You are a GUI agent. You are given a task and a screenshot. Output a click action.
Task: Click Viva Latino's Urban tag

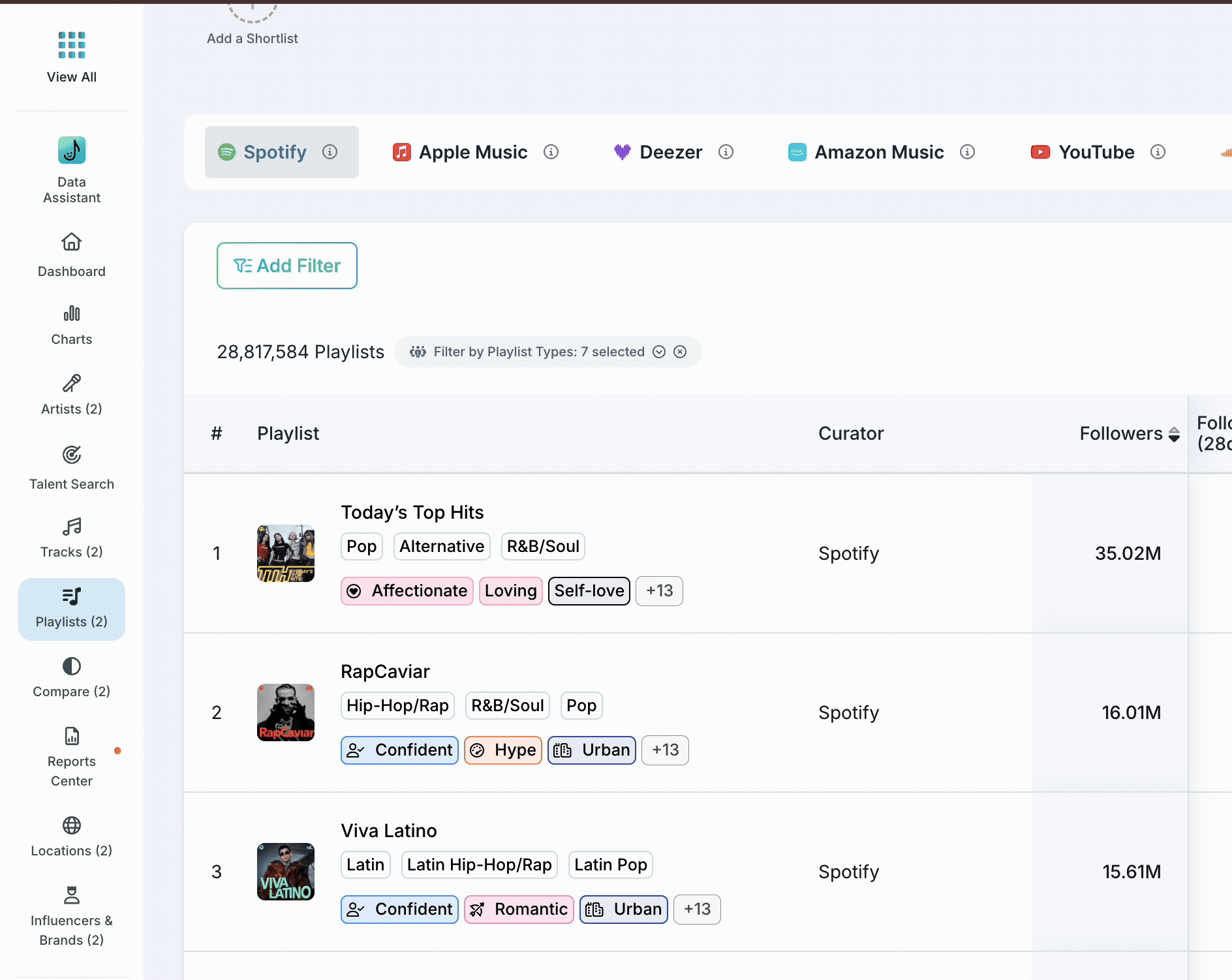pyautogui.click(x=624, y=909)
